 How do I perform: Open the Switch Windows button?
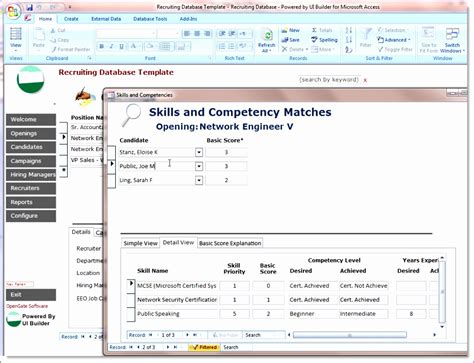(452, 40)
